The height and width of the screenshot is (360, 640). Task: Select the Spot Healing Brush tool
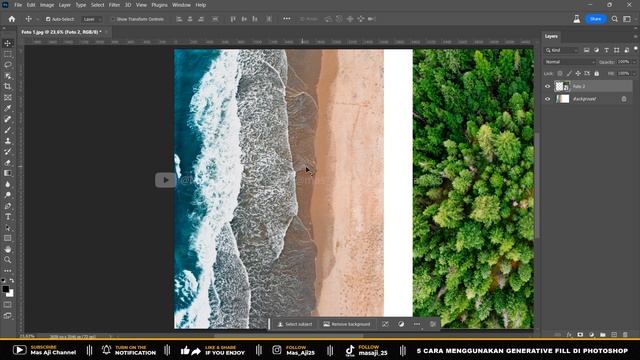[x=8, y=119]
